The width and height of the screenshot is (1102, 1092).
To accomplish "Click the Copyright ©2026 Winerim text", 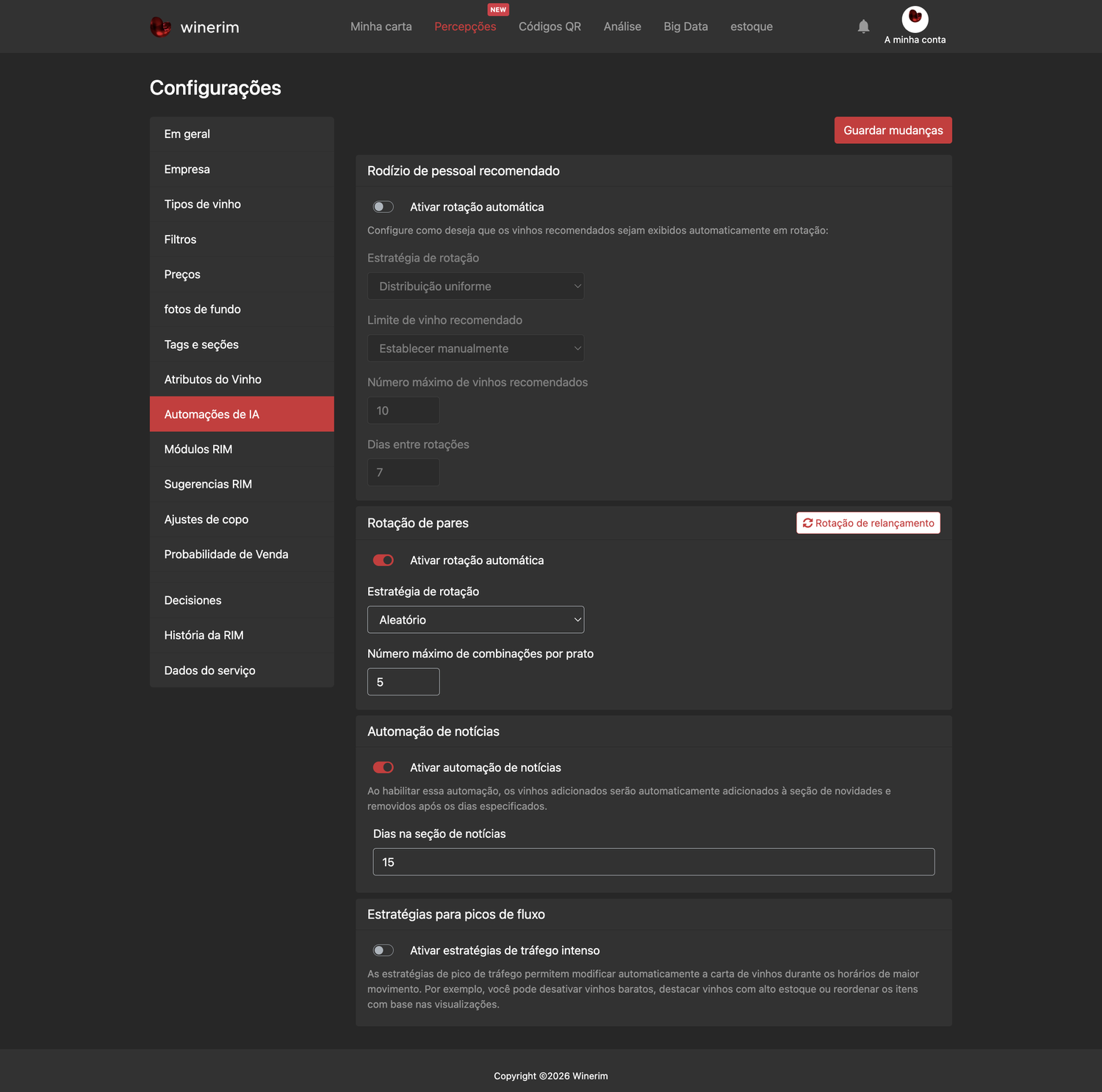I will coord(551,1076).
